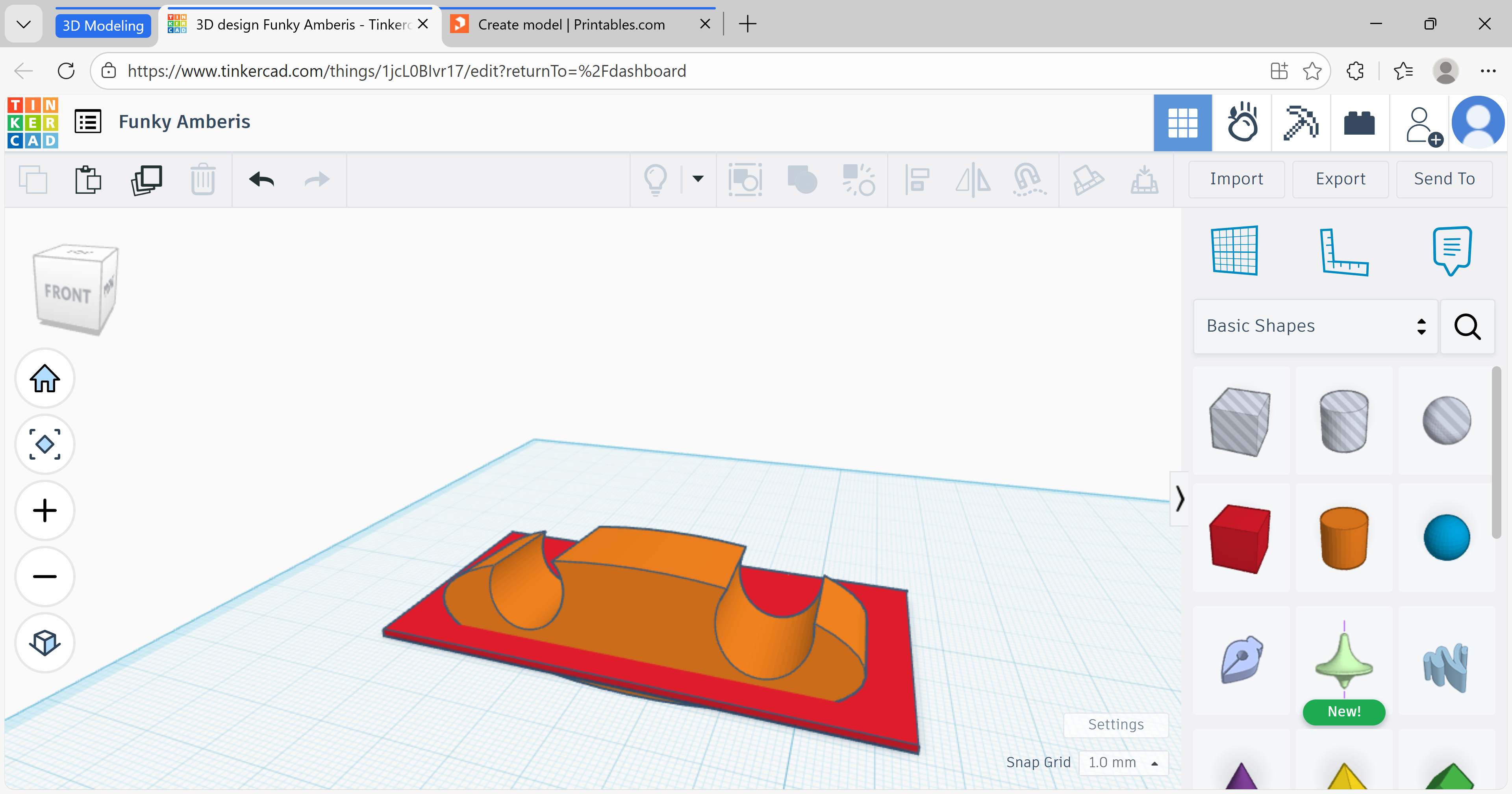Viewport: 1512px width, 794px height.
Task: Select the Notes tool icon
Action: pyautogui.click(x=1452, y=250)
